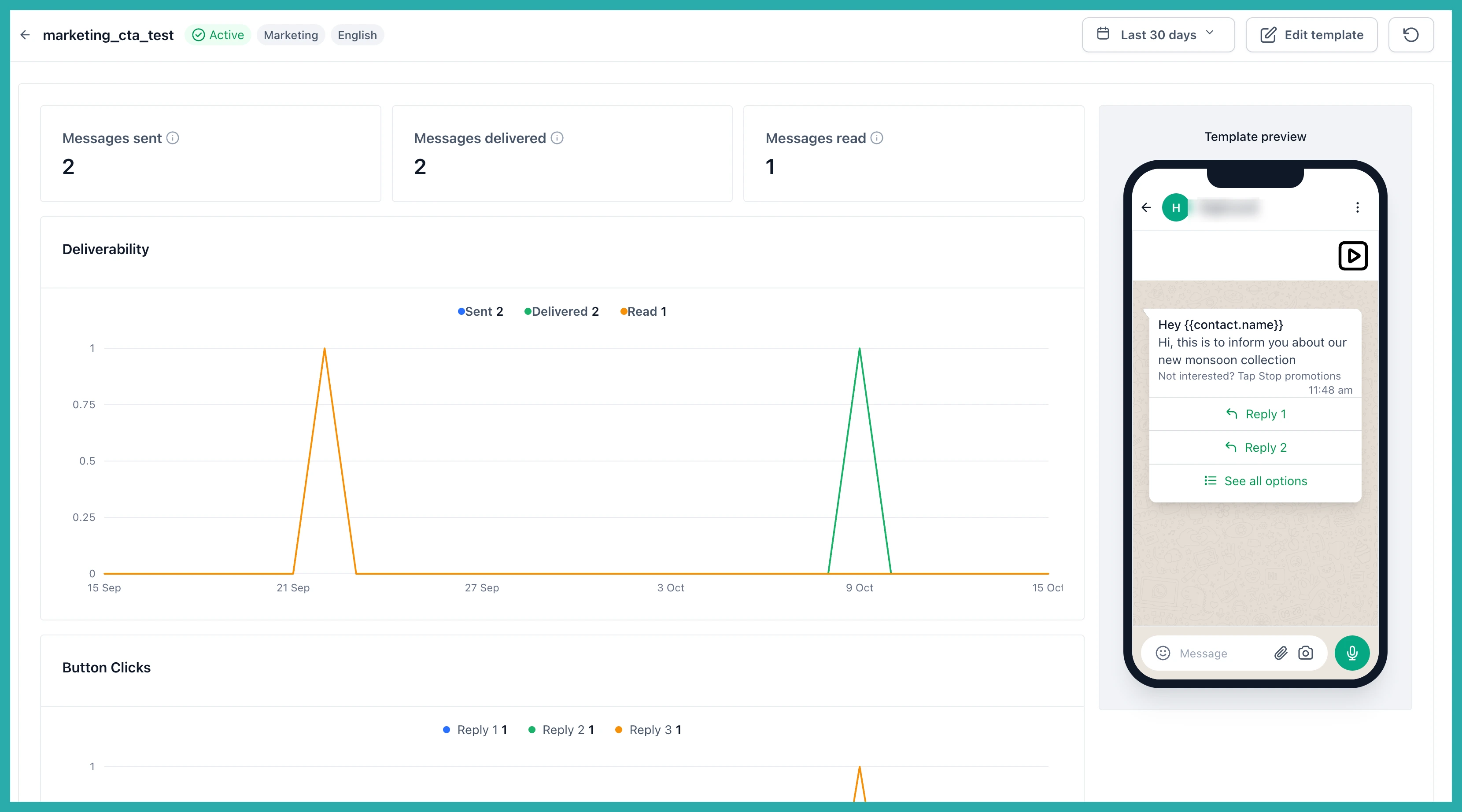Toggle the Reply 1 series in Button Clicks legend
The width and height of the screenshot is (1462, 812).
pyautogui.click(x=474, y=730)
